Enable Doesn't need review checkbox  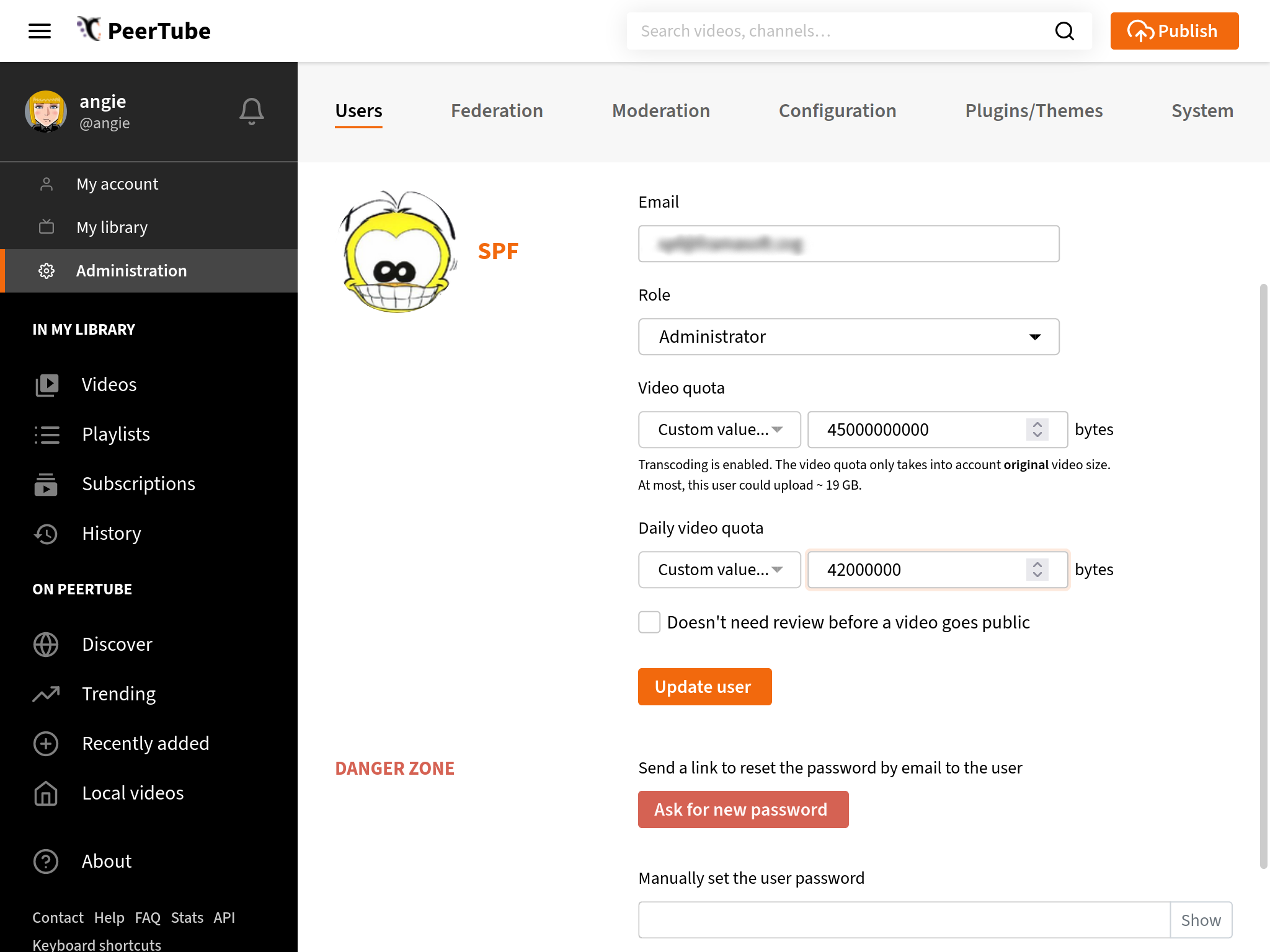(x=649, y=621)
